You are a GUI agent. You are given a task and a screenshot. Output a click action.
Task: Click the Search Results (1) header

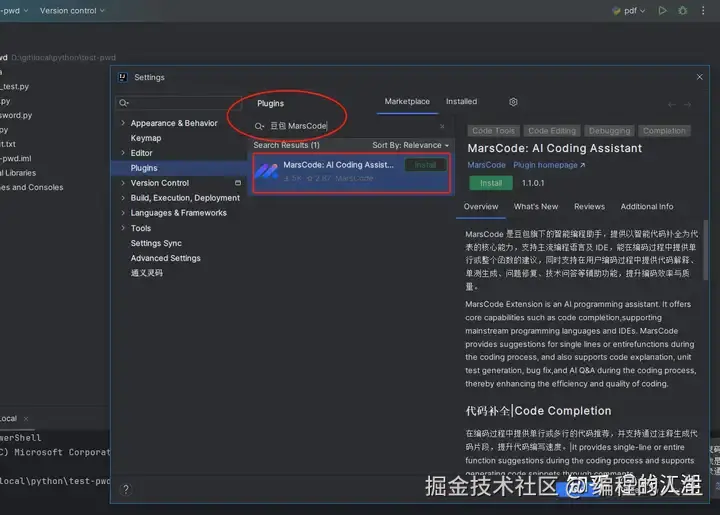[x=286, y=145]
